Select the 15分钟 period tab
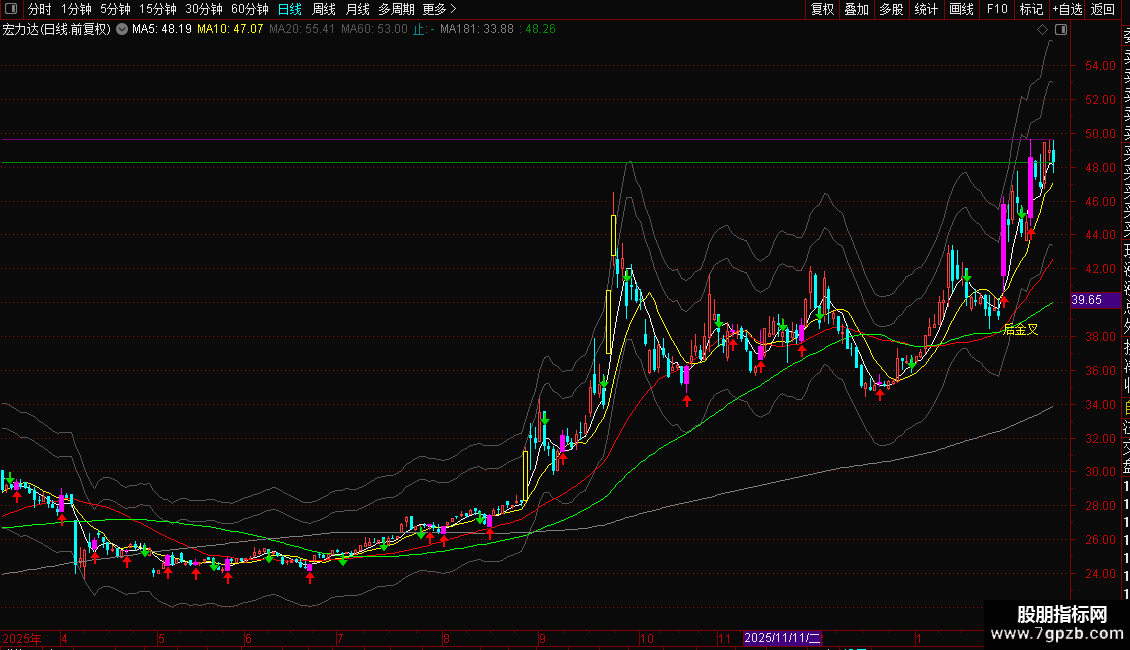 [158, 9]
